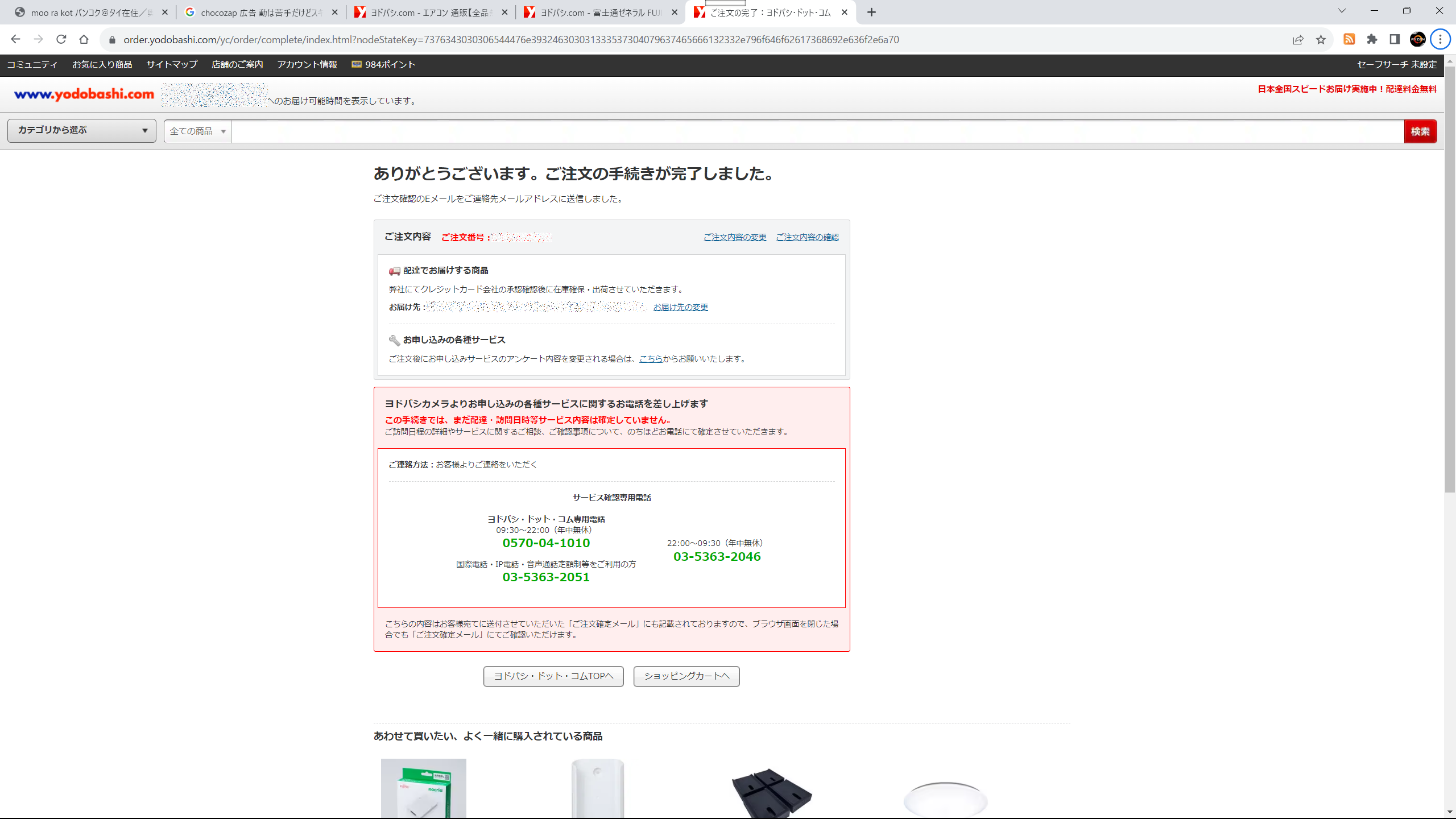Click the 984ポイント card icon
The height and width of the screenshot is (819, 1456).
click(x=357, y=64)
